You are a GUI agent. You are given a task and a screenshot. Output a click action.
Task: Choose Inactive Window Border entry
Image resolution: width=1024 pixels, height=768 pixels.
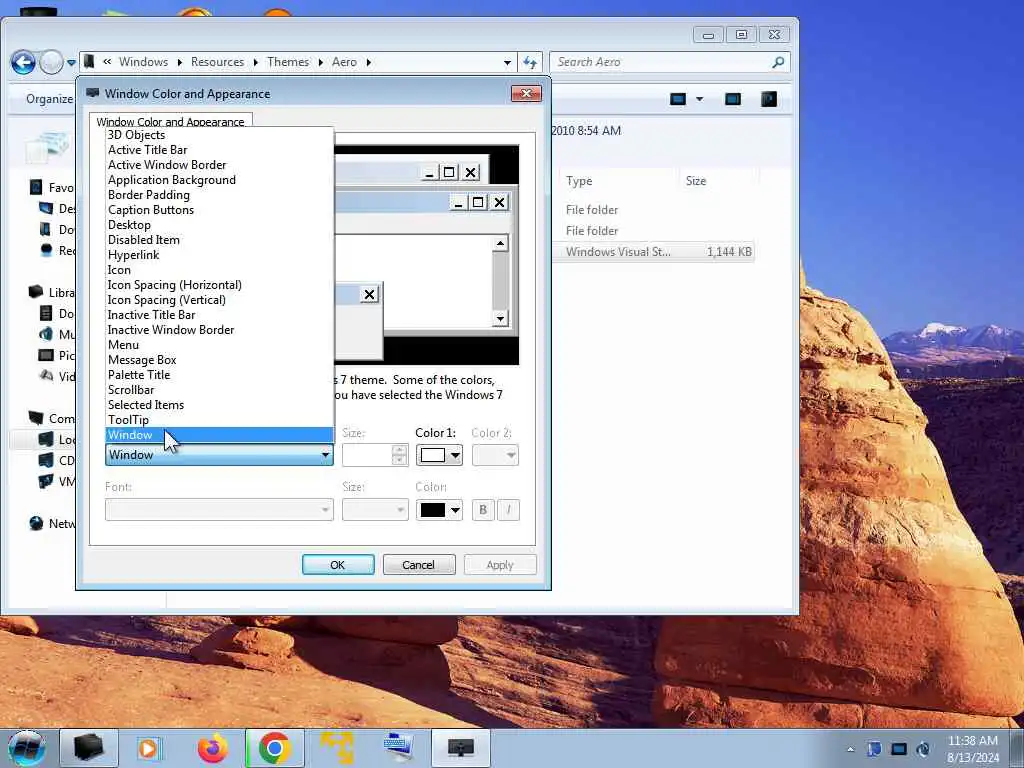[219, 330]
